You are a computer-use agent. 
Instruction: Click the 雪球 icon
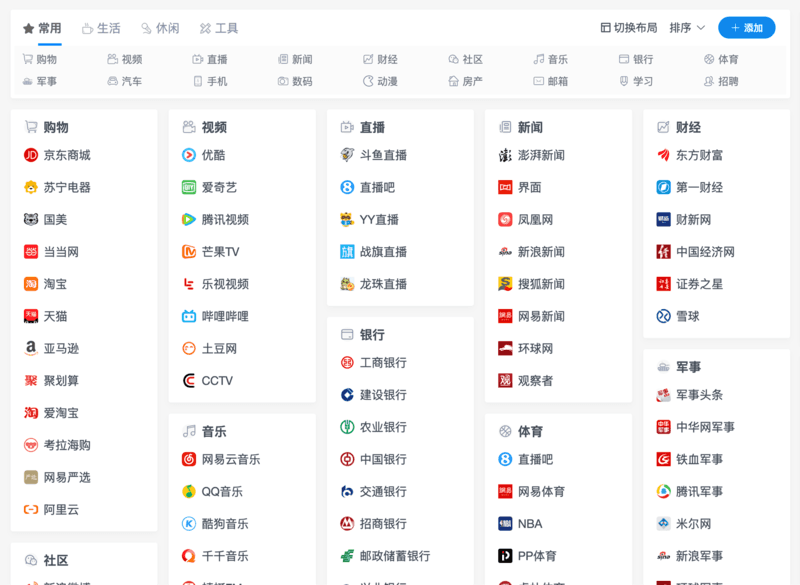tap(663, 316)
